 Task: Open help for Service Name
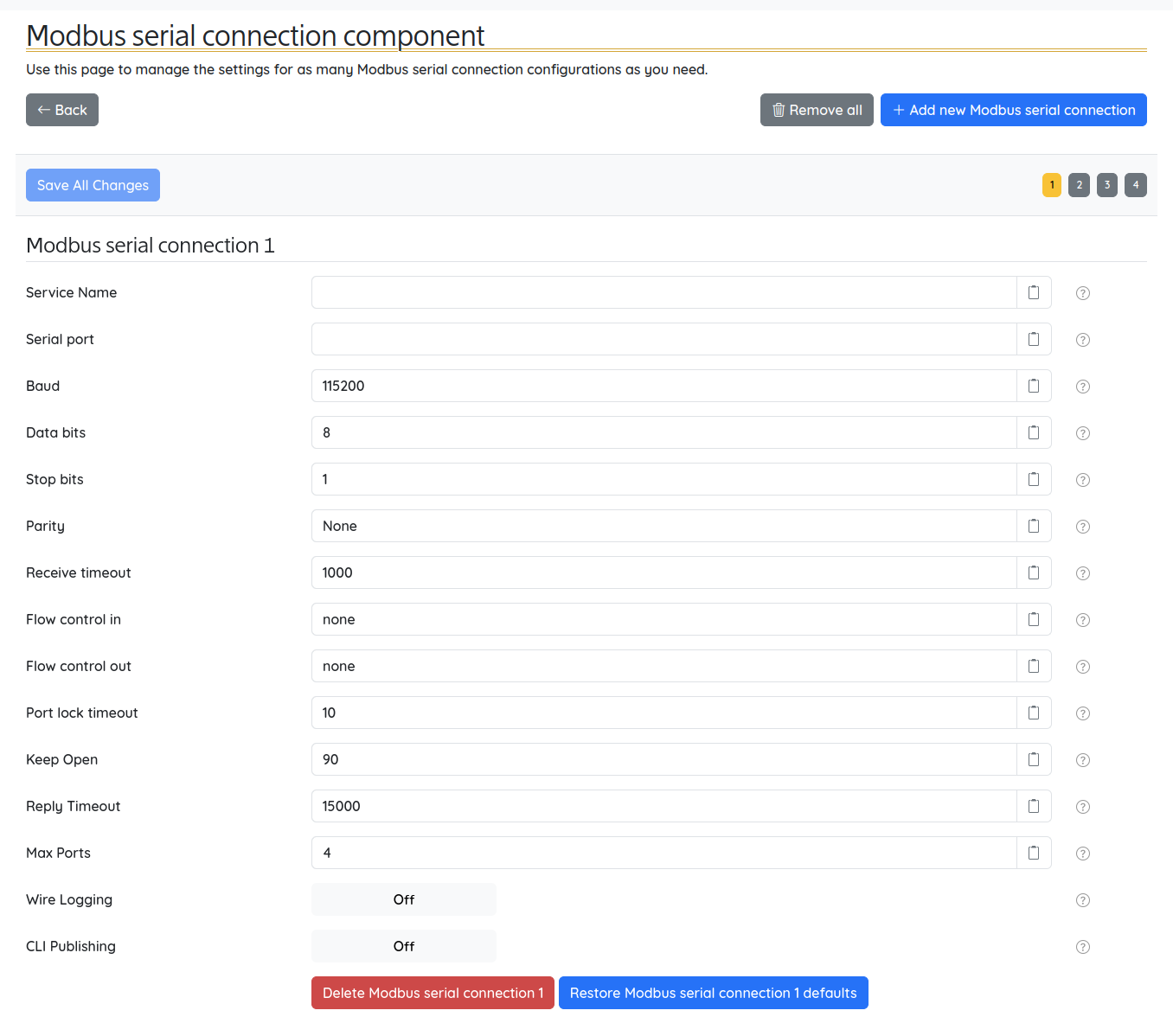[1083, 293]
